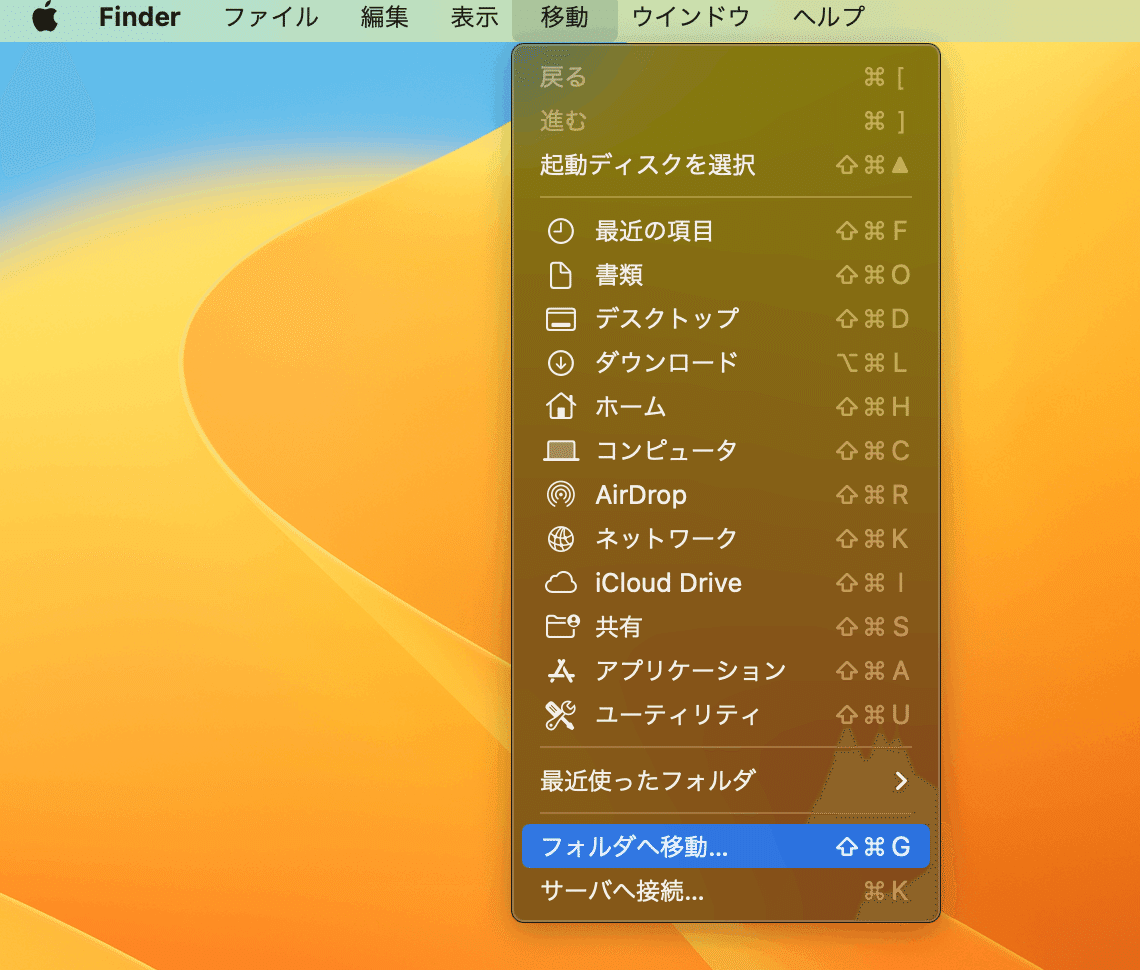
Task: Click the cloud icon beside iCloud Drive
Action: pos(561,583)
